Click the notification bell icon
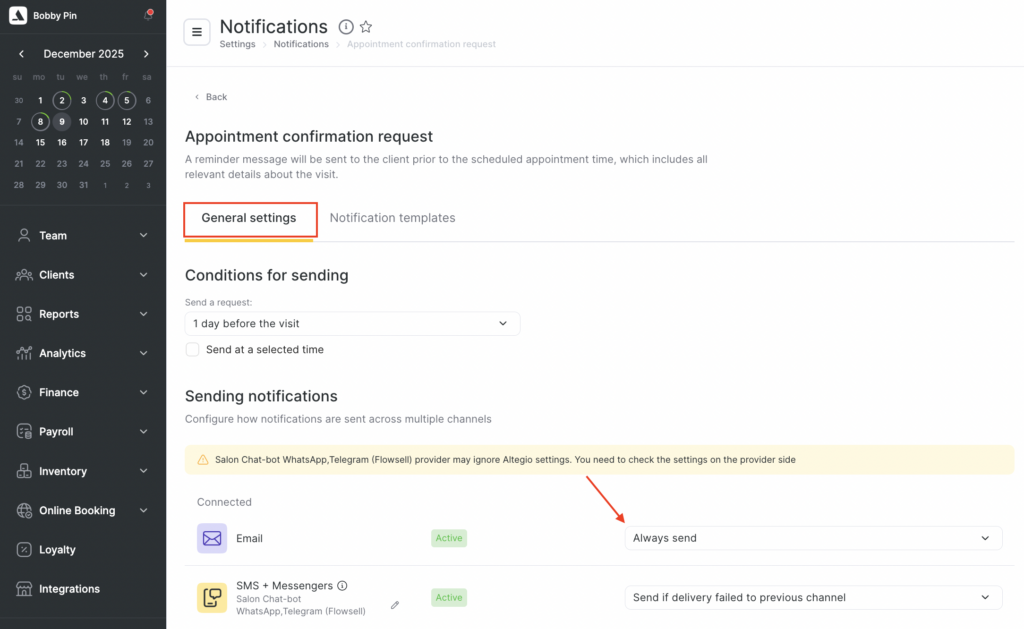1024x629 pixels. click(x=148, y=16)
